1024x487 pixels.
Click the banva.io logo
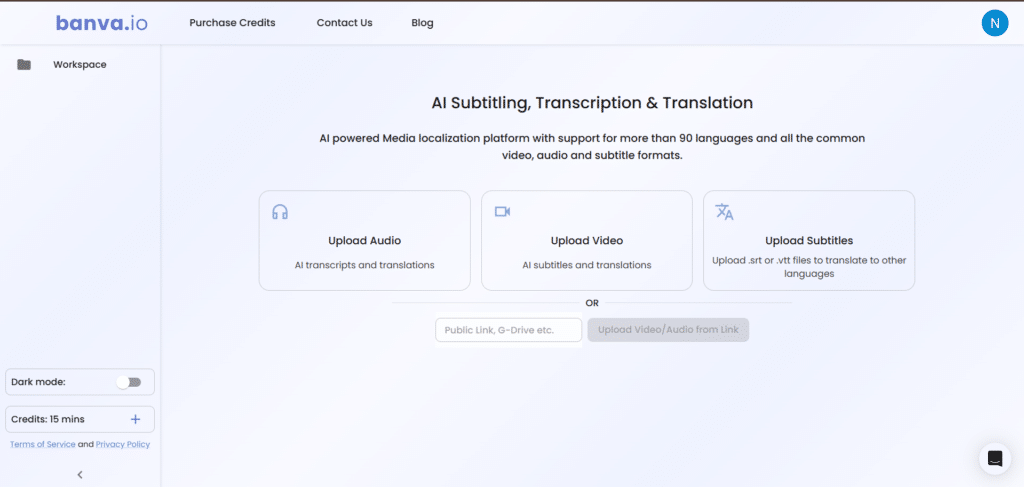pyautogui.click(x=101, y=23)
